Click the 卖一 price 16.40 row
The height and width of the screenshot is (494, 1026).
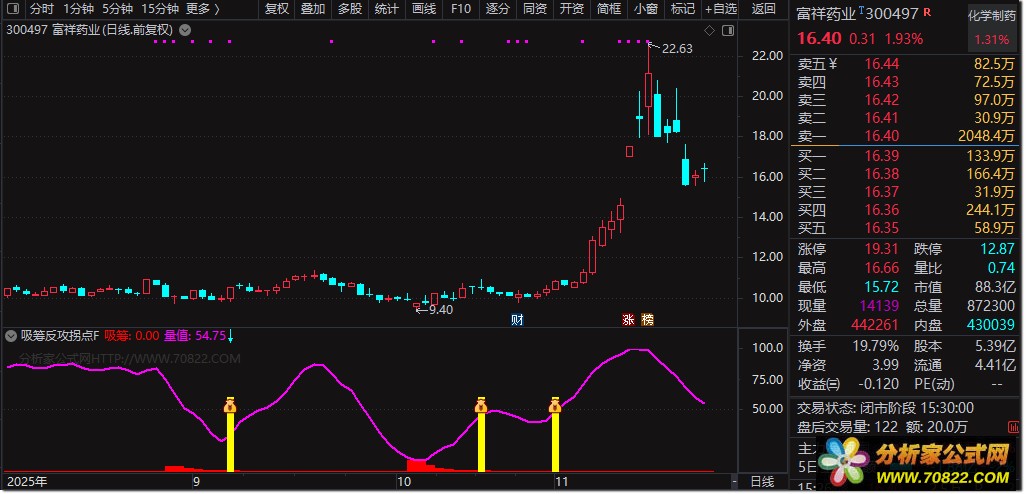[x=906, y=136]
